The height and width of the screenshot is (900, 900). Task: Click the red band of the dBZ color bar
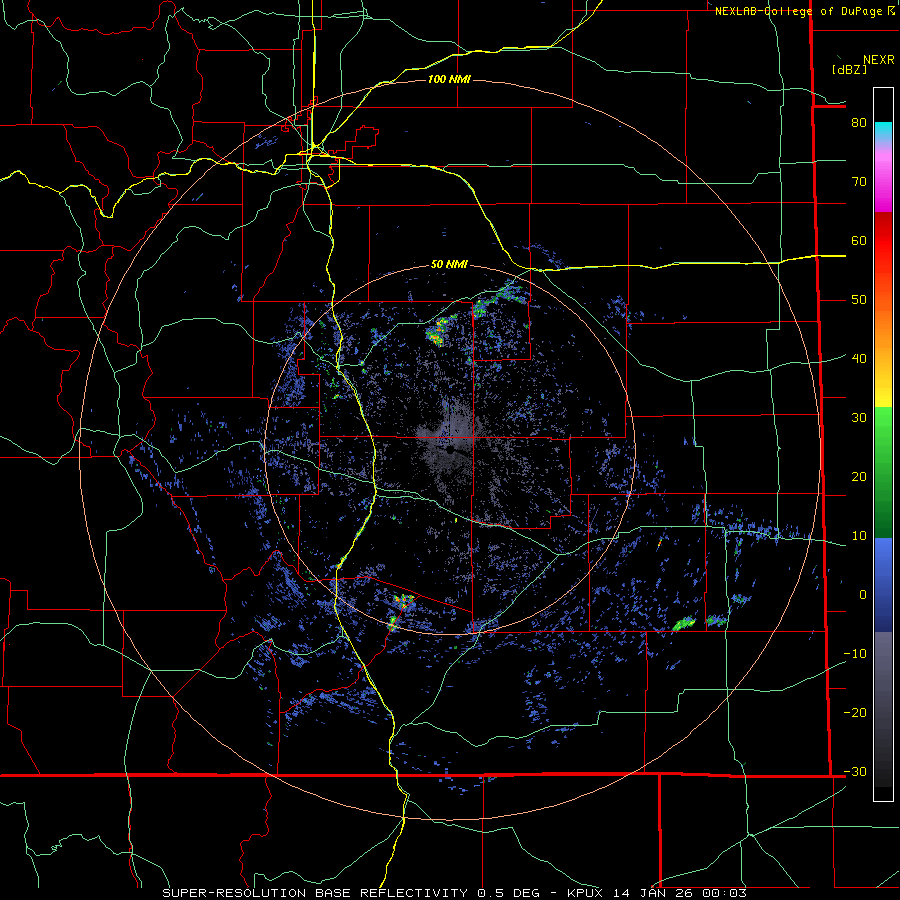point(883,241)
